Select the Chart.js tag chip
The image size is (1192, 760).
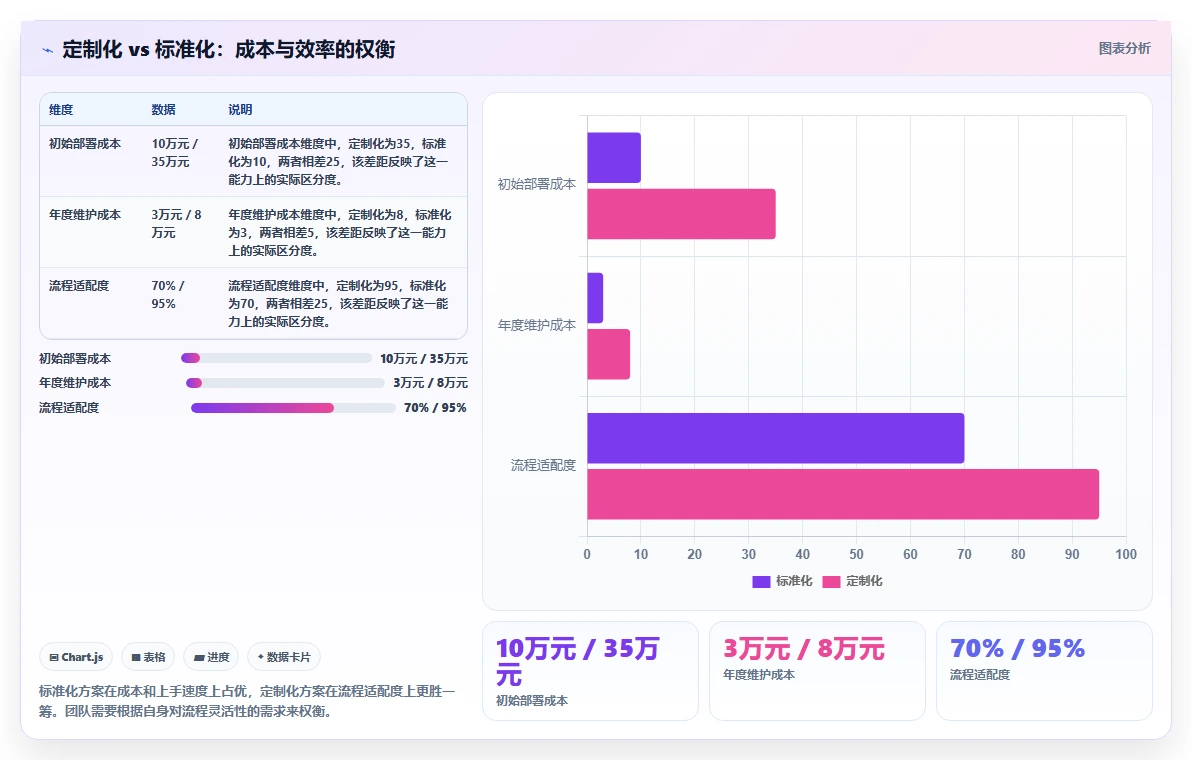coord(76,657)
